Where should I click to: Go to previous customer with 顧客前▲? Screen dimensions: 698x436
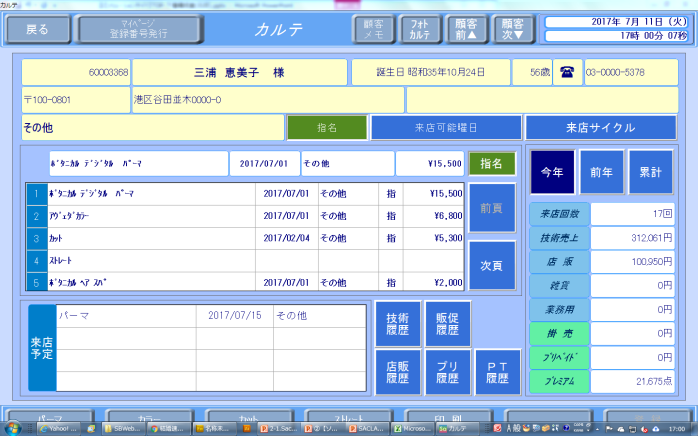click(466, 29)
